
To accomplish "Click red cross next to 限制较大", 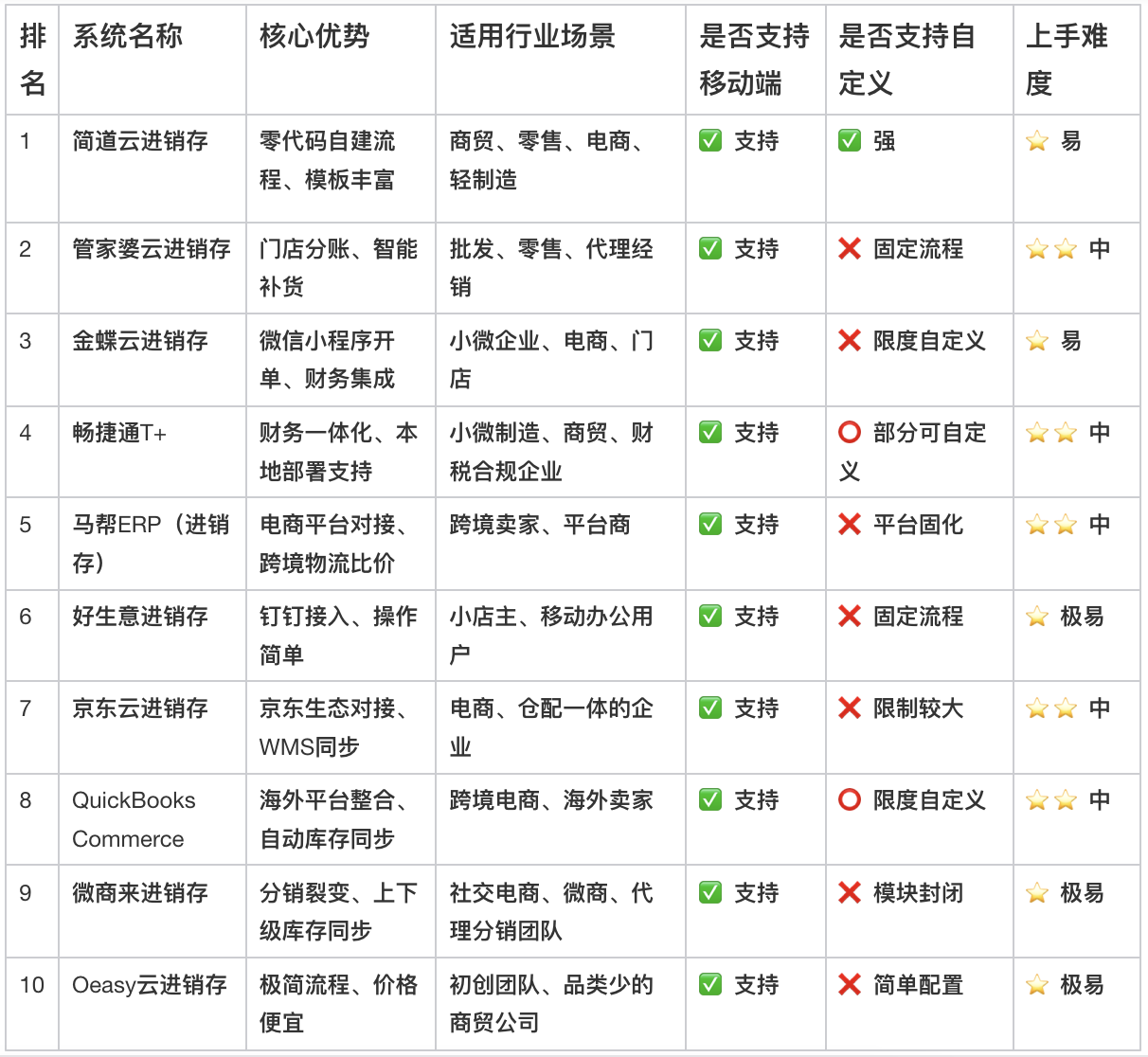I will point(850,708).
